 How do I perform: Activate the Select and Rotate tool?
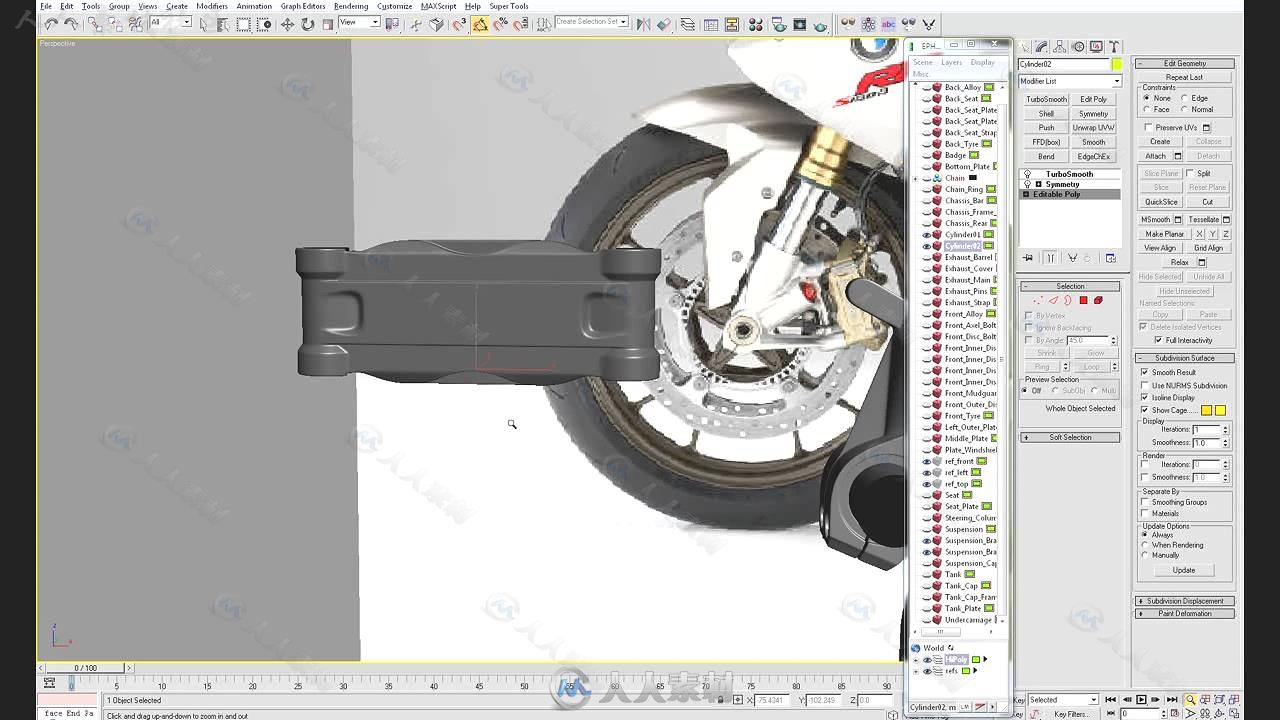pos(307,24)
